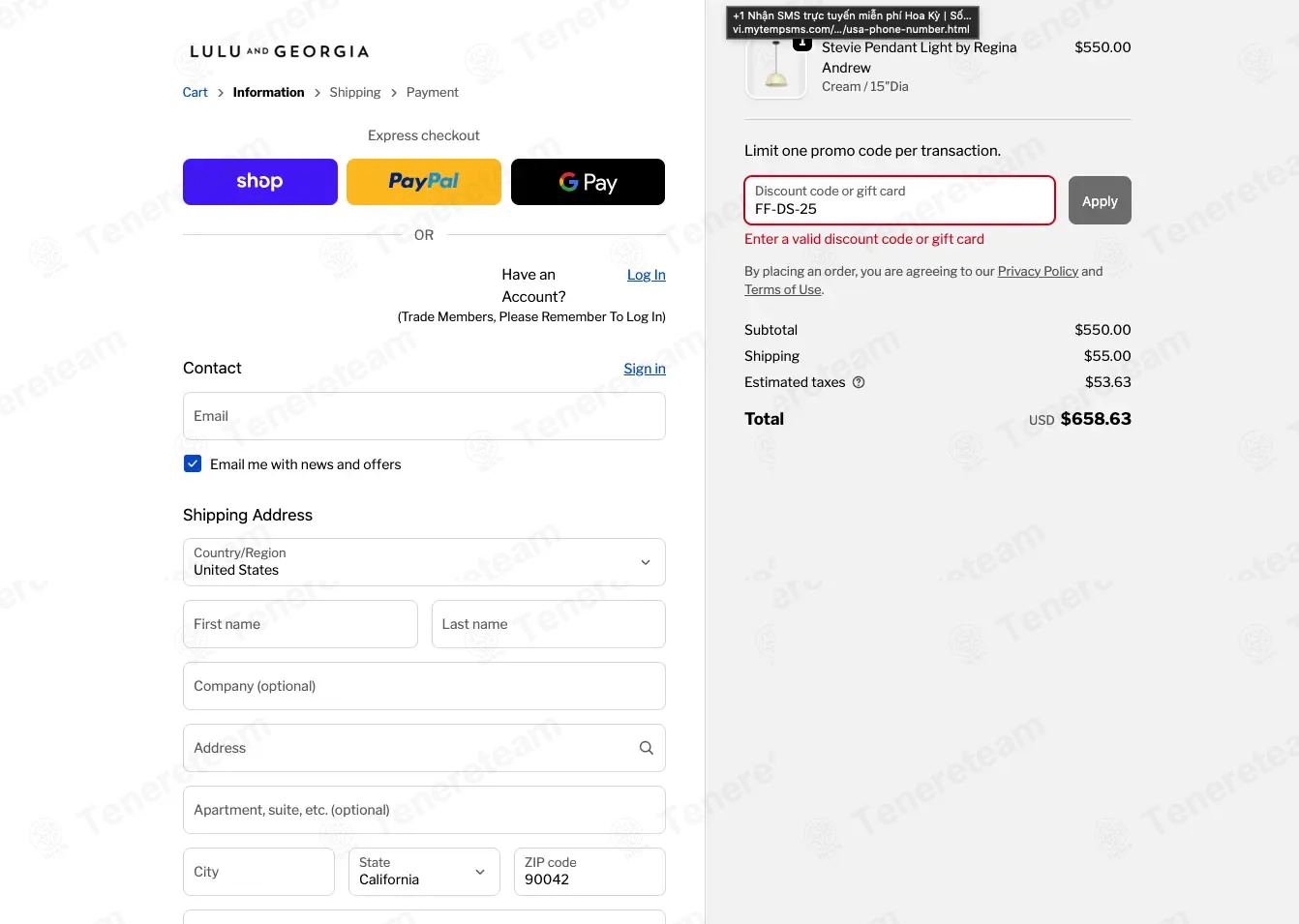Pay with Shop Pay express checkout
This screenshot has height=924, width=1299.
coord(260,182)
